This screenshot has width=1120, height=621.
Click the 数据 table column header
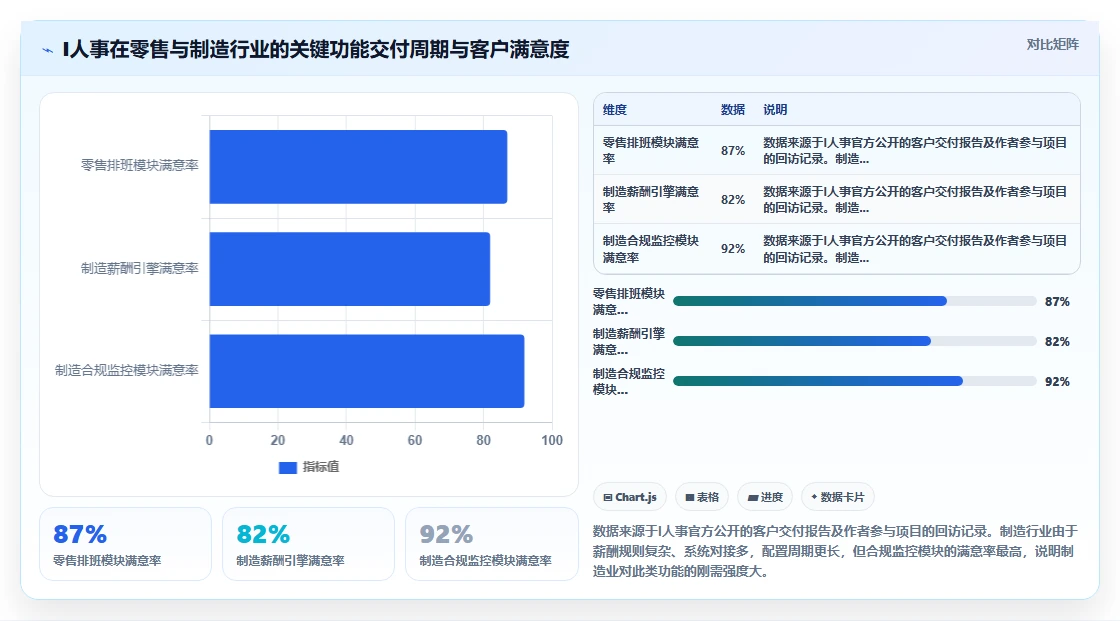[x=732, y=109]
